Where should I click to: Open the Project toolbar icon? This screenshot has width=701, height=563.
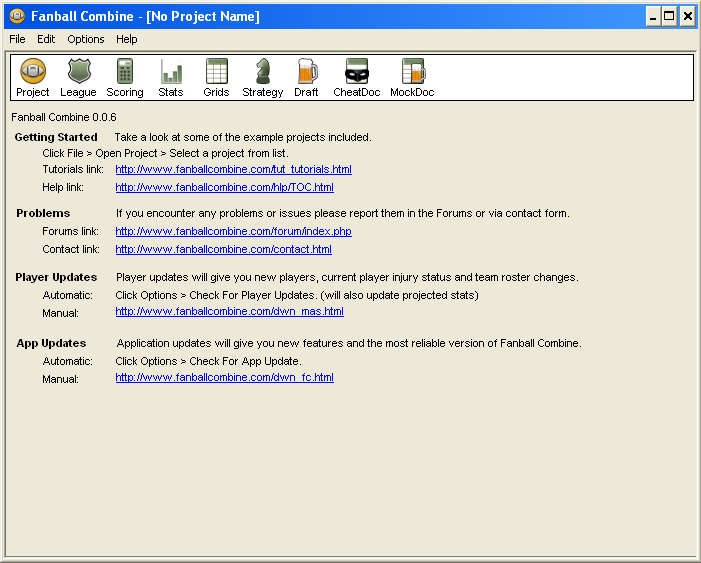pos(33,78)
